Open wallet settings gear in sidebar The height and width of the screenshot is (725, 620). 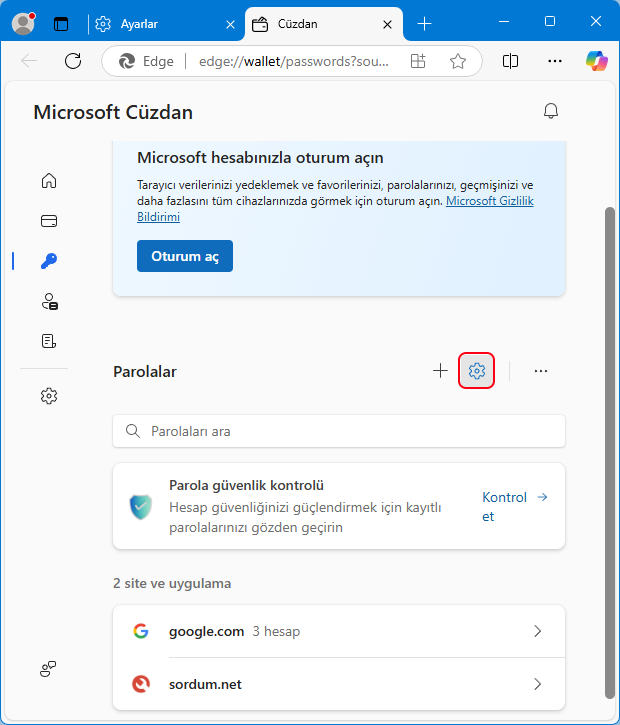tap(49, 396)
